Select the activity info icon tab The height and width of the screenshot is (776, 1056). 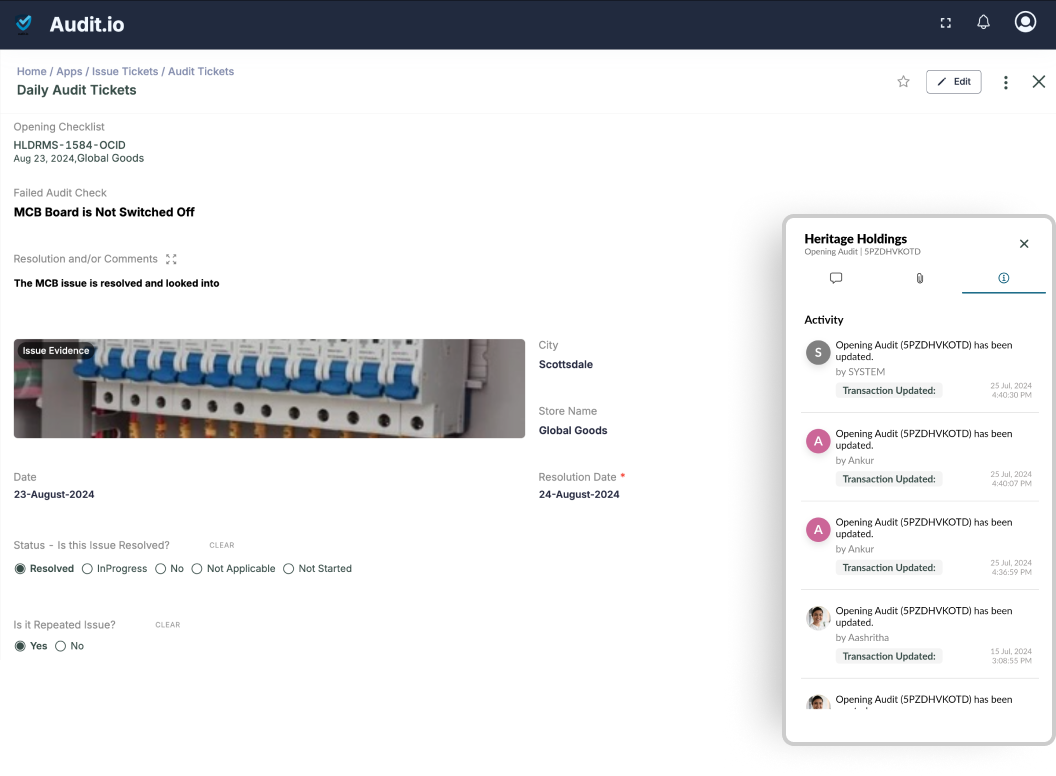(1003, 278)
